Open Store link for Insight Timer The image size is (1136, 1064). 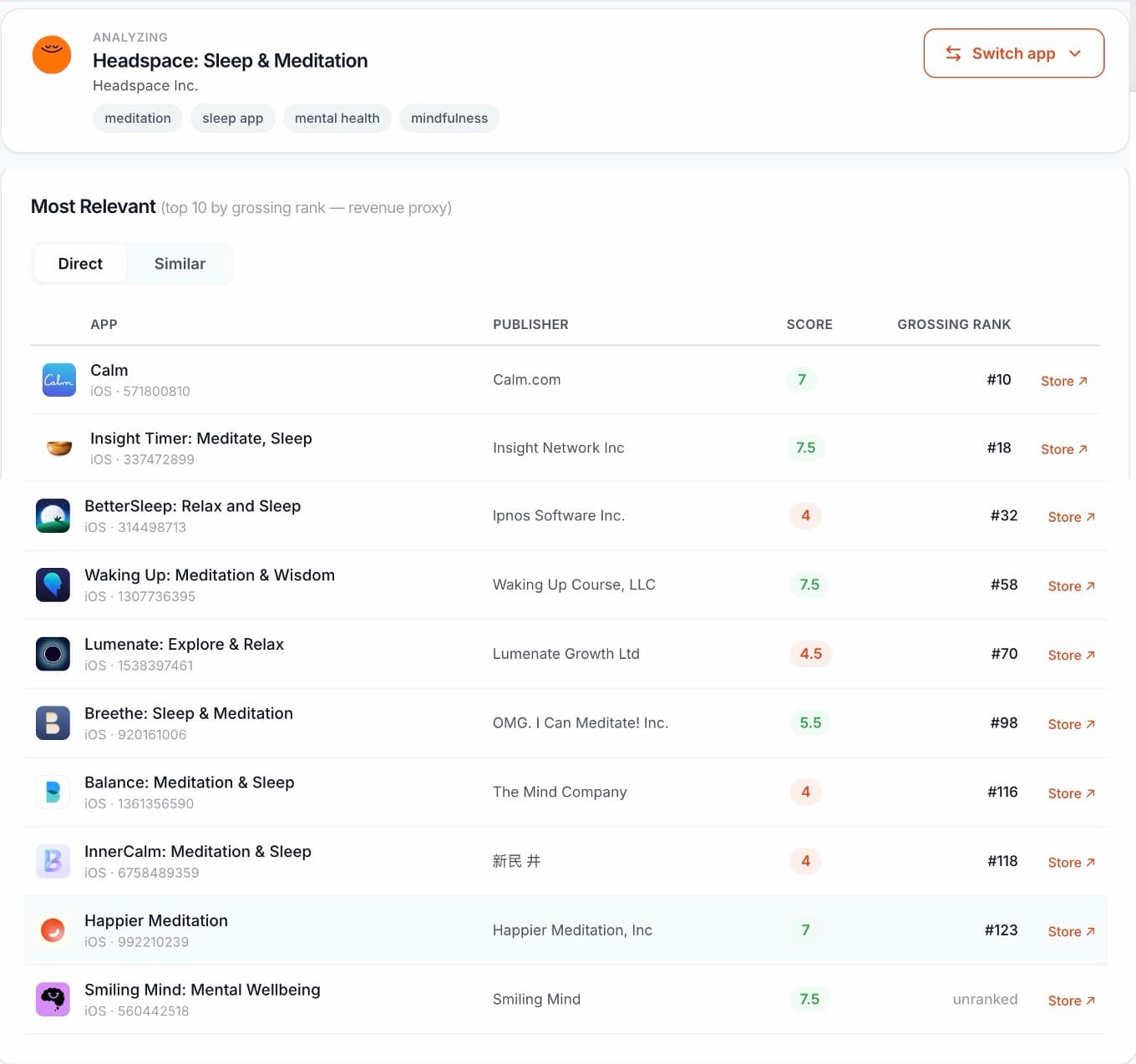(1064, 449)
